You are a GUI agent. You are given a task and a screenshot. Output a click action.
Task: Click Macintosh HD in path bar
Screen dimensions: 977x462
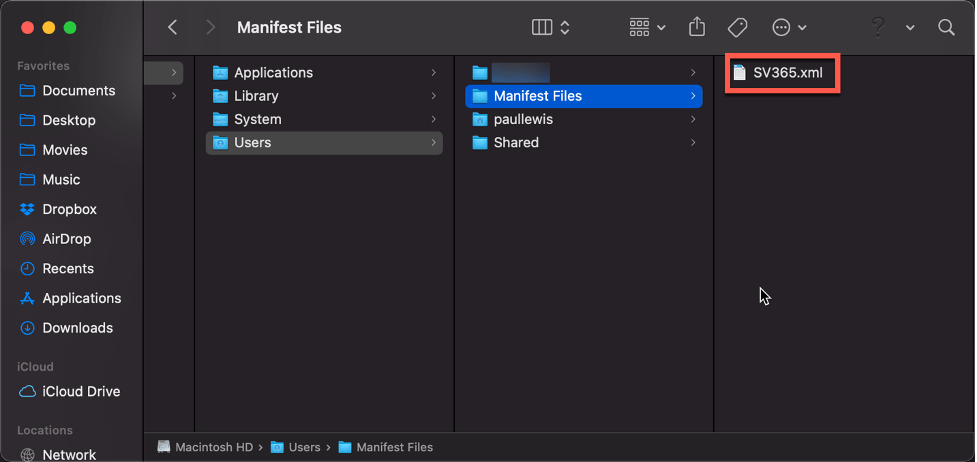point(208,447)
